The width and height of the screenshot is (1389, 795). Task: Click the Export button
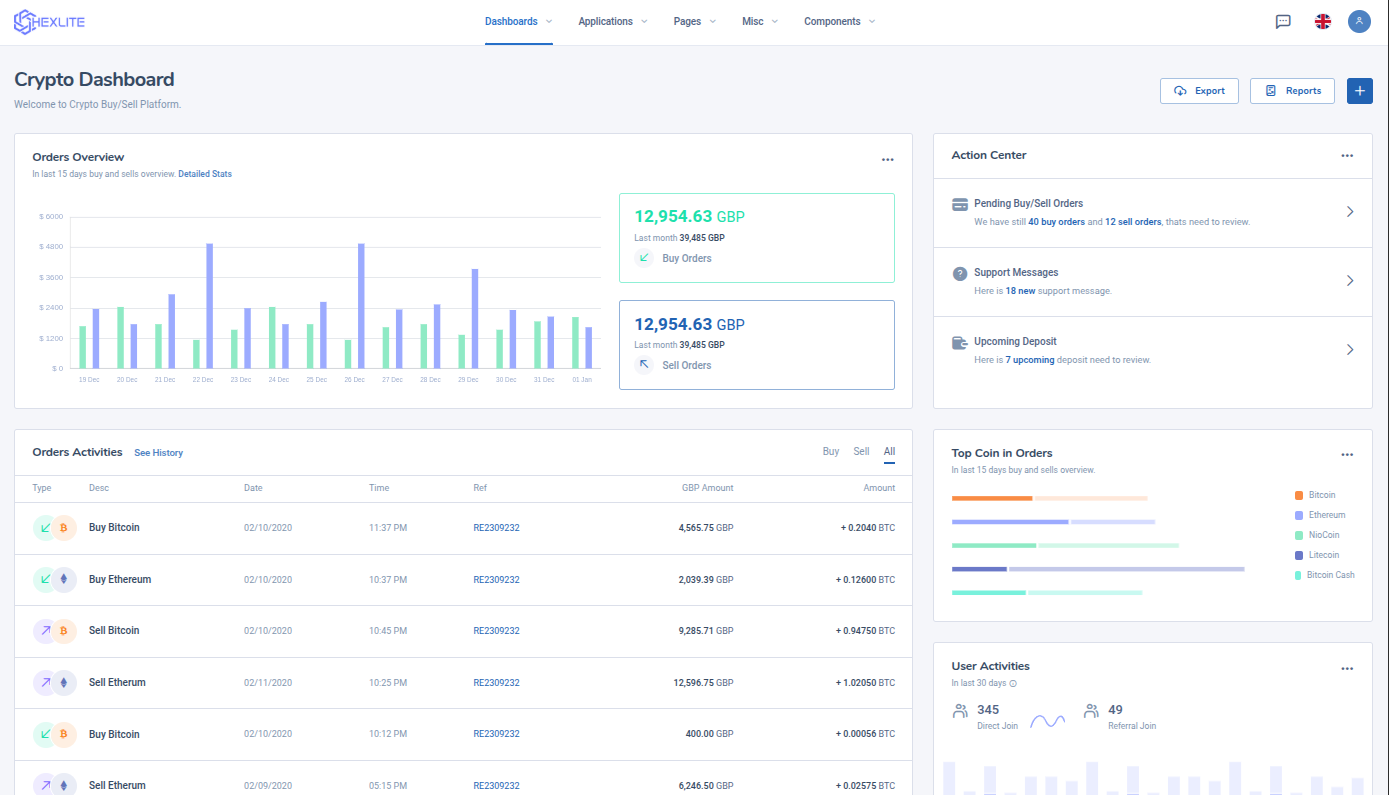1199,90
